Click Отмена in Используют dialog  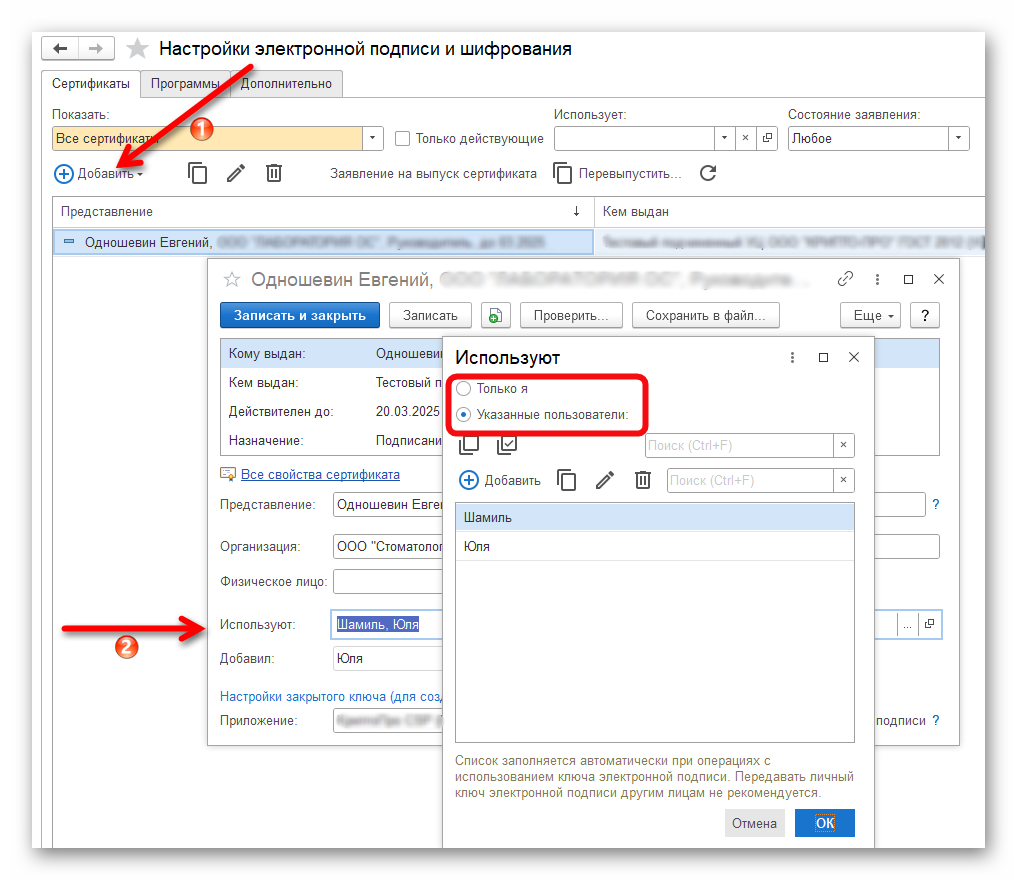click(754, 823)
